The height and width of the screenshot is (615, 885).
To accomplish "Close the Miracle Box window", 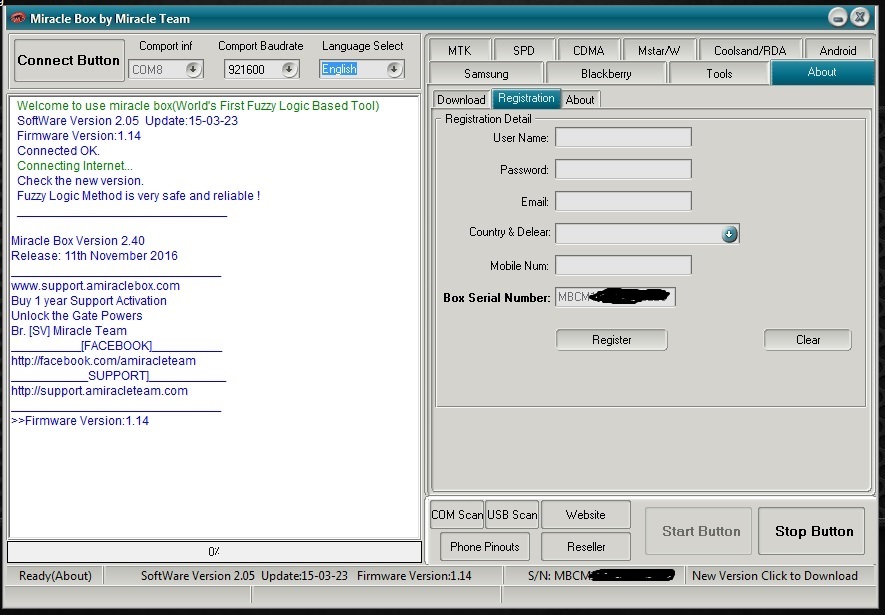I will 860,17.
